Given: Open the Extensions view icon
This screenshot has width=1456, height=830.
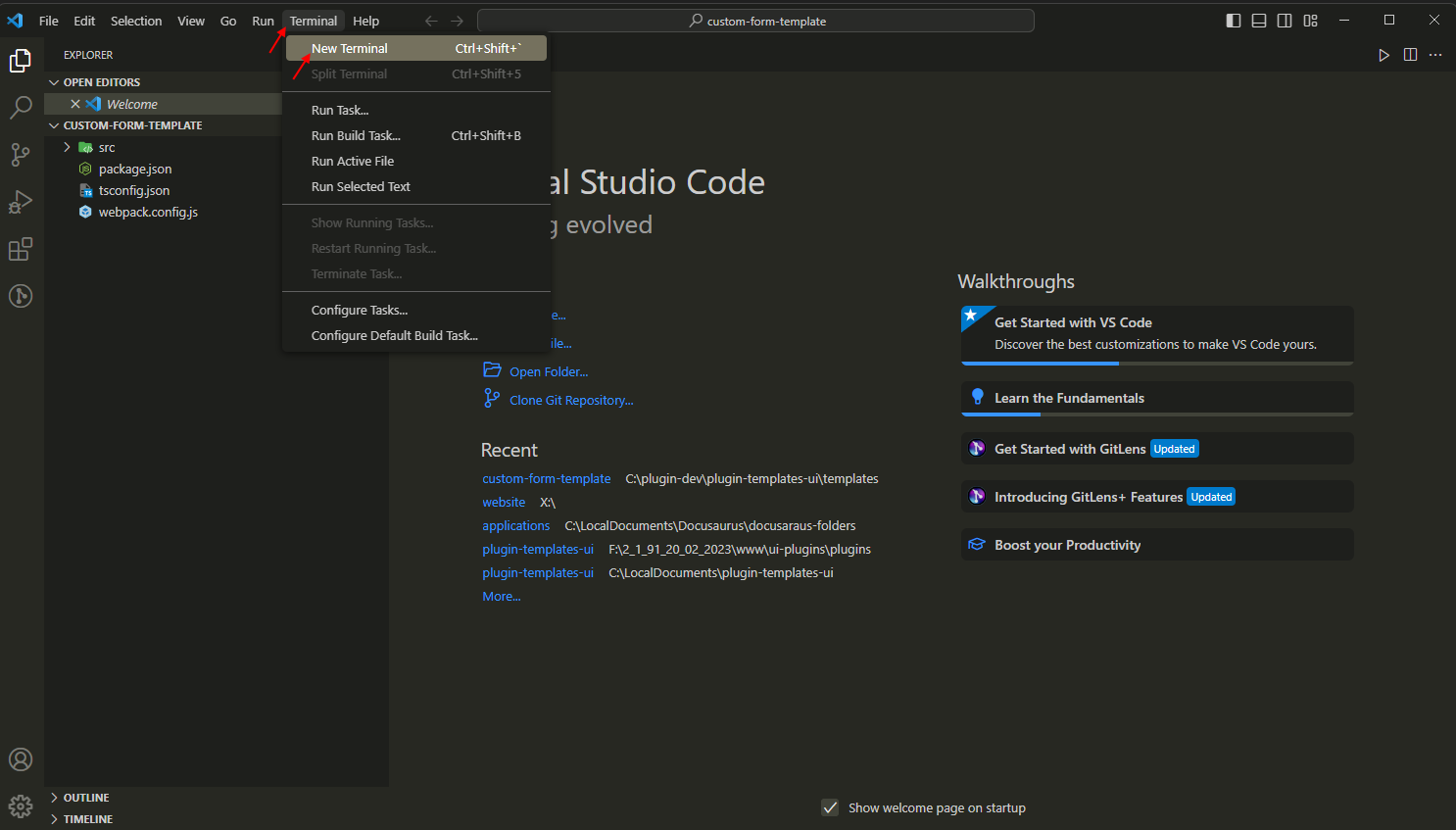Looking at the screenshot, I should [x=21, y=249].
